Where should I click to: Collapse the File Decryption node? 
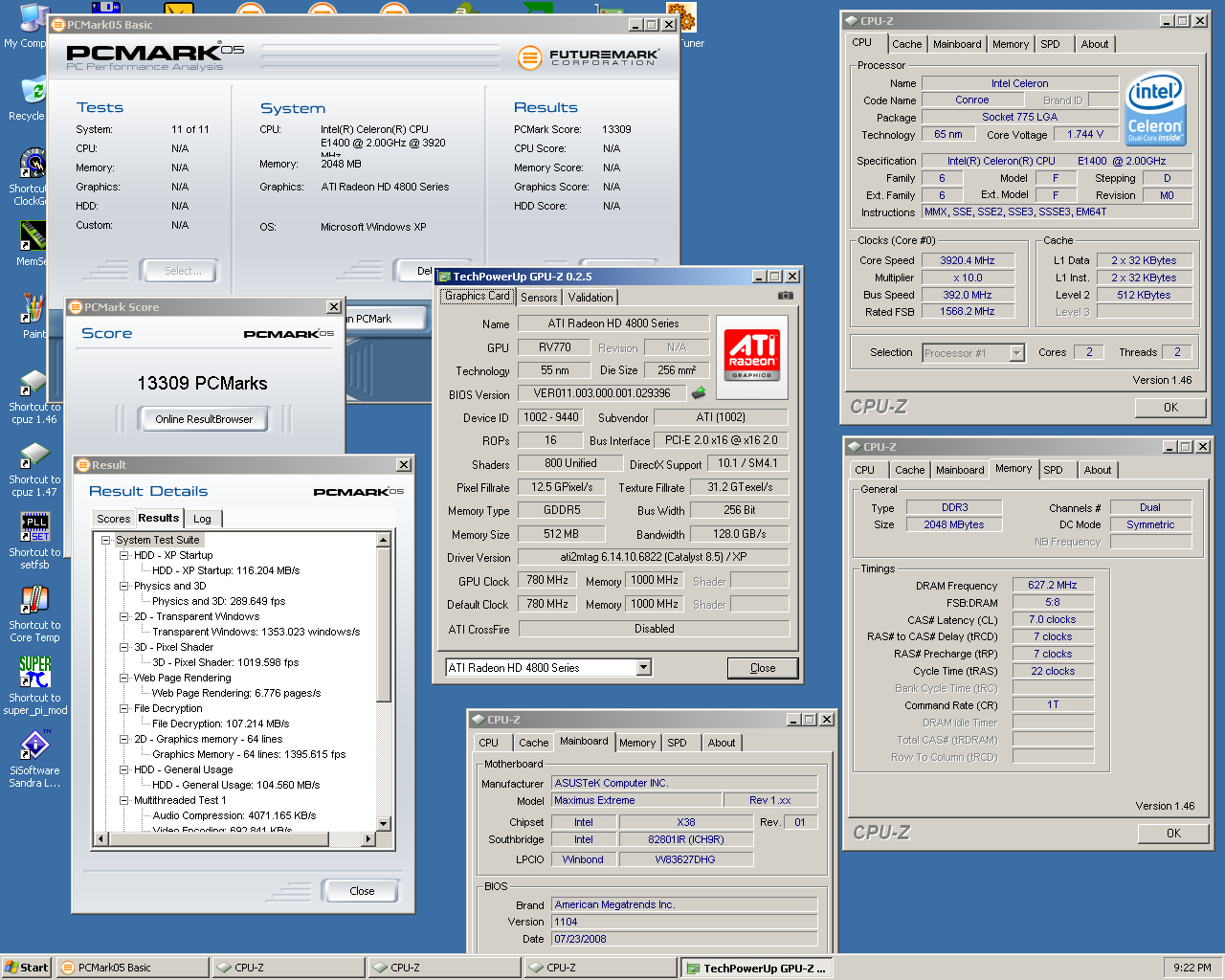point(124,708)
